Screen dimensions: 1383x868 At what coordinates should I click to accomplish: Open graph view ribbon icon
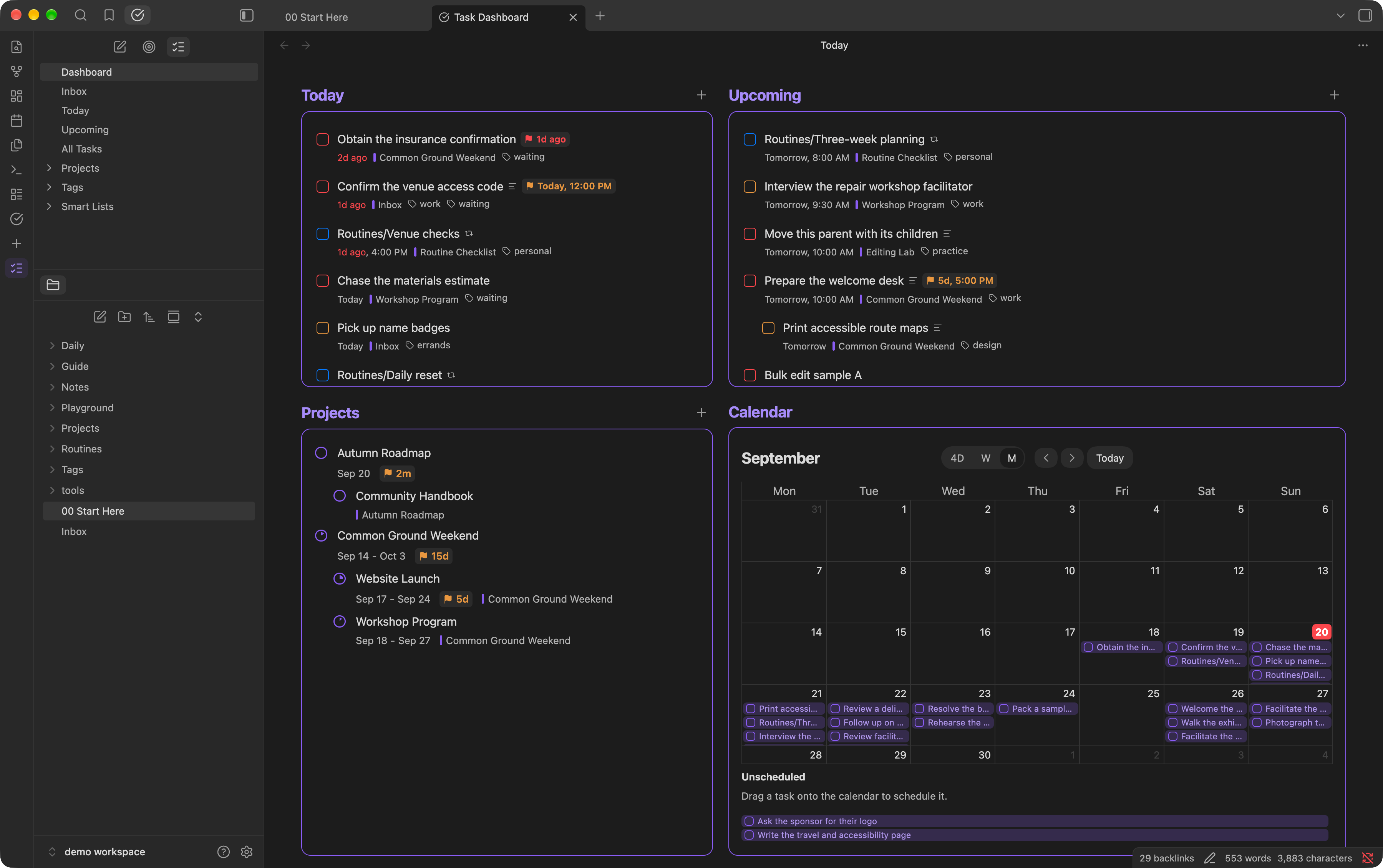(17, 71)
